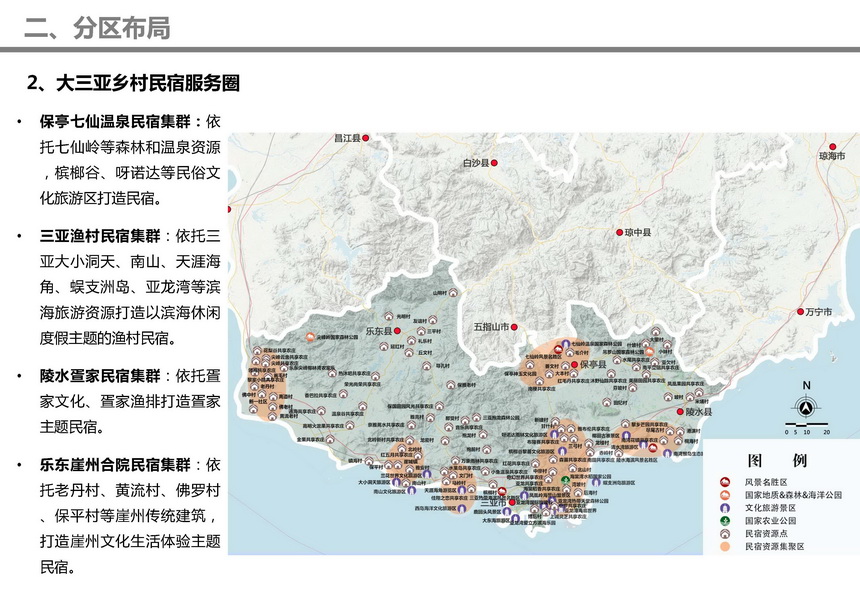Select the red dot marking 琼海市

833,147
